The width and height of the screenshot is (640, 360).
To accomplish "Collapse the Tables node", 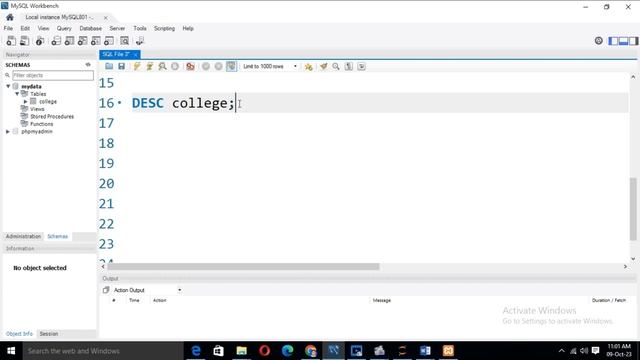I will coord(17,94).
